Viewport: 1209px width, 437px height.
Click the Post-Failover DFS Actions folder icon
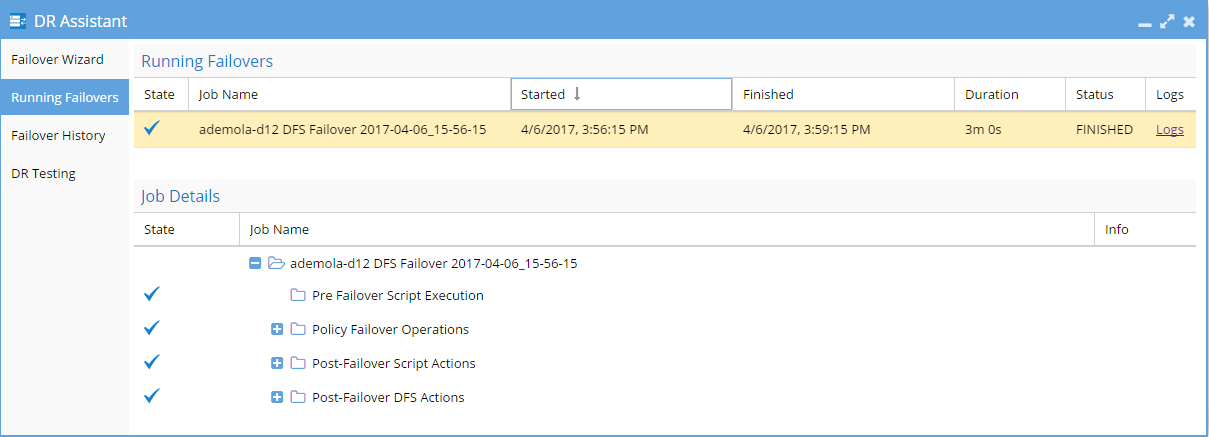pyautogui.click(x=298, y=398)
